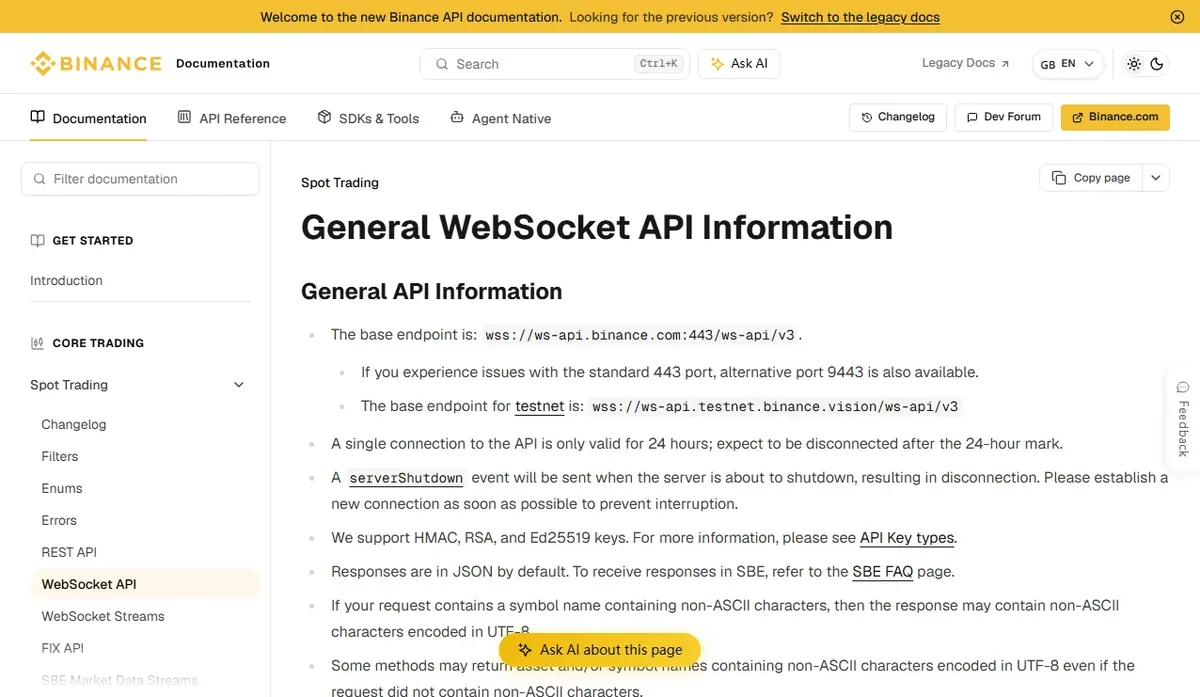Click the Feedback speech bubble icon
Viewport: 1200px width, 697px height.
pos(1183,386)
